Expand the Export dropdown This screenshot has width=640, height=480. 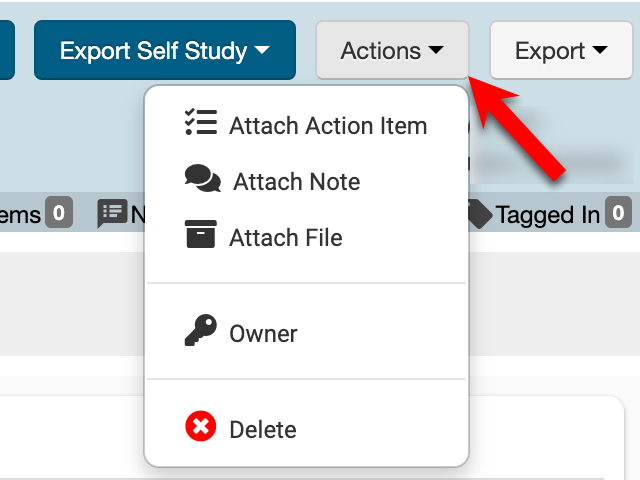tap(561, 50)
